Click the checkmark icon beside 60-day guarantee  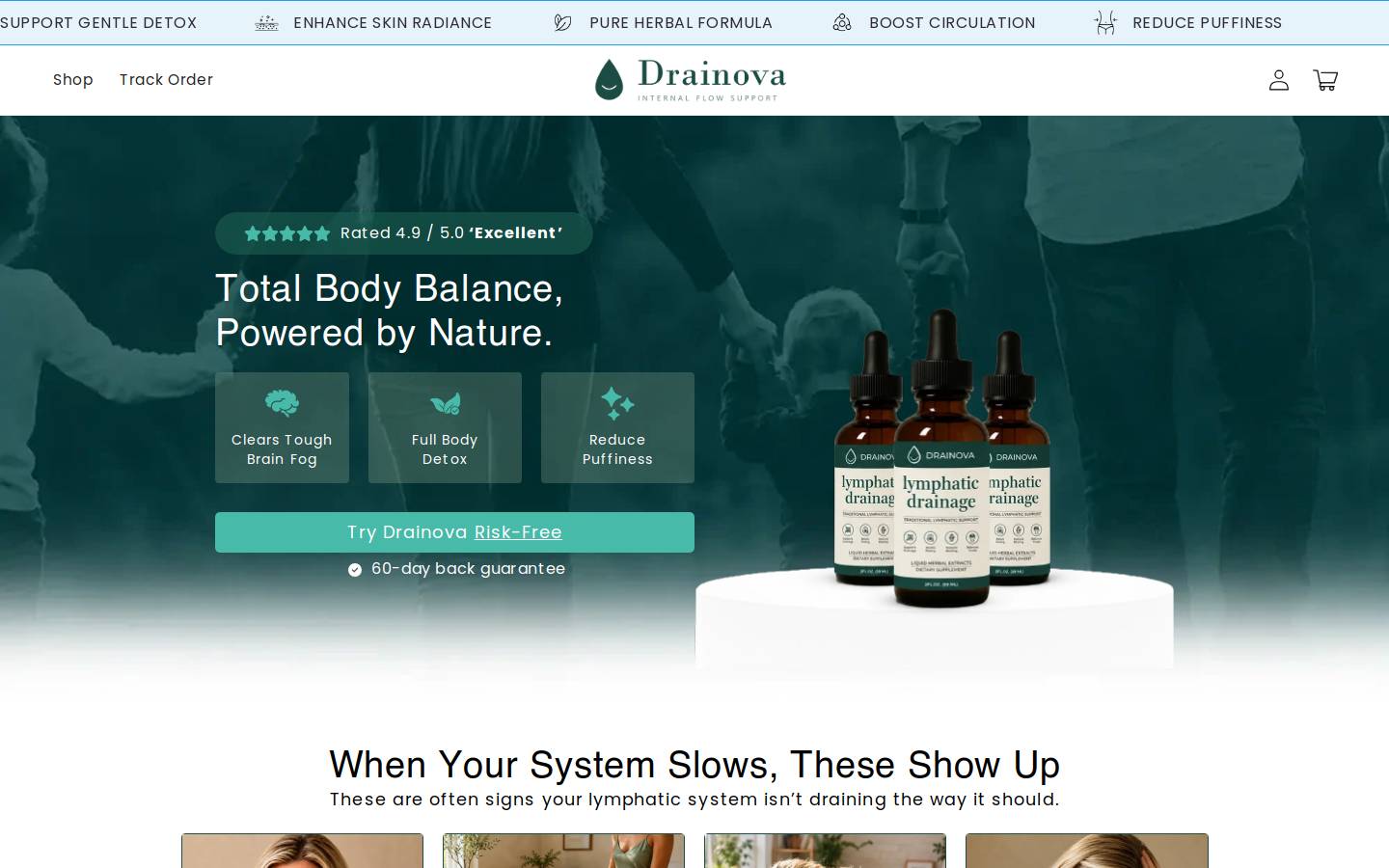(355, 570)
